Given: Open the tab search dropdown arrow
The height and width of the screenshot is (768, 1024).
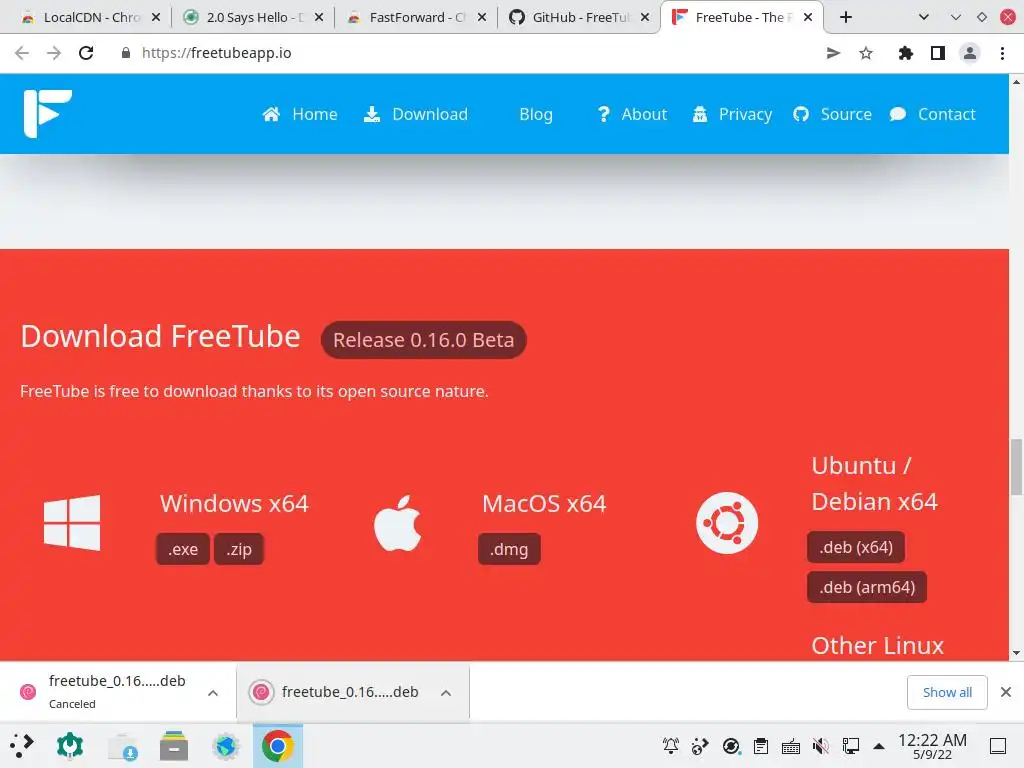Looking at the screenshot, I should (923, 18).
